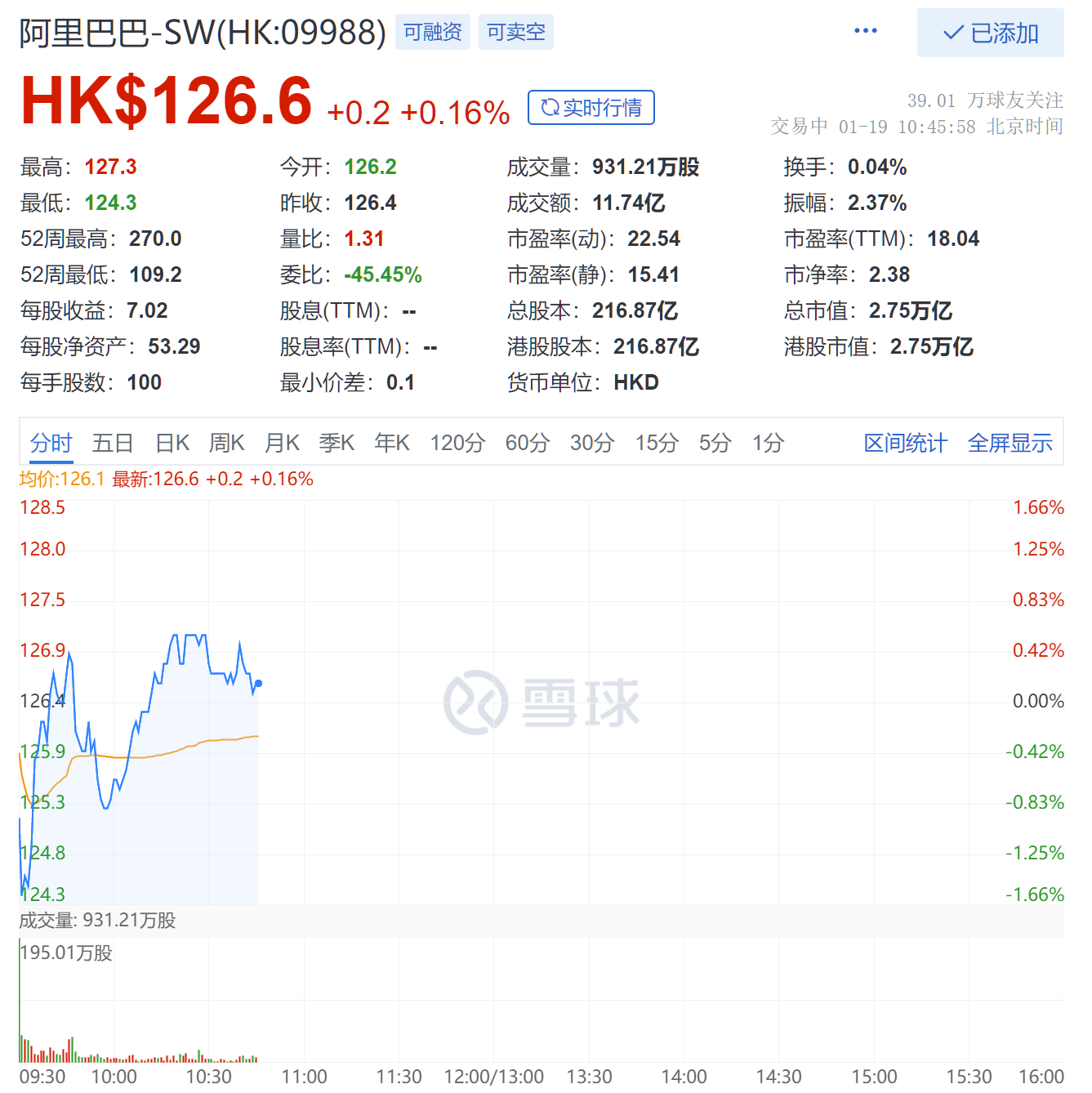This screenshot has width=1092, height=1093.
Task: Click the 昨收 value 126.4
Action: point(370,203)
